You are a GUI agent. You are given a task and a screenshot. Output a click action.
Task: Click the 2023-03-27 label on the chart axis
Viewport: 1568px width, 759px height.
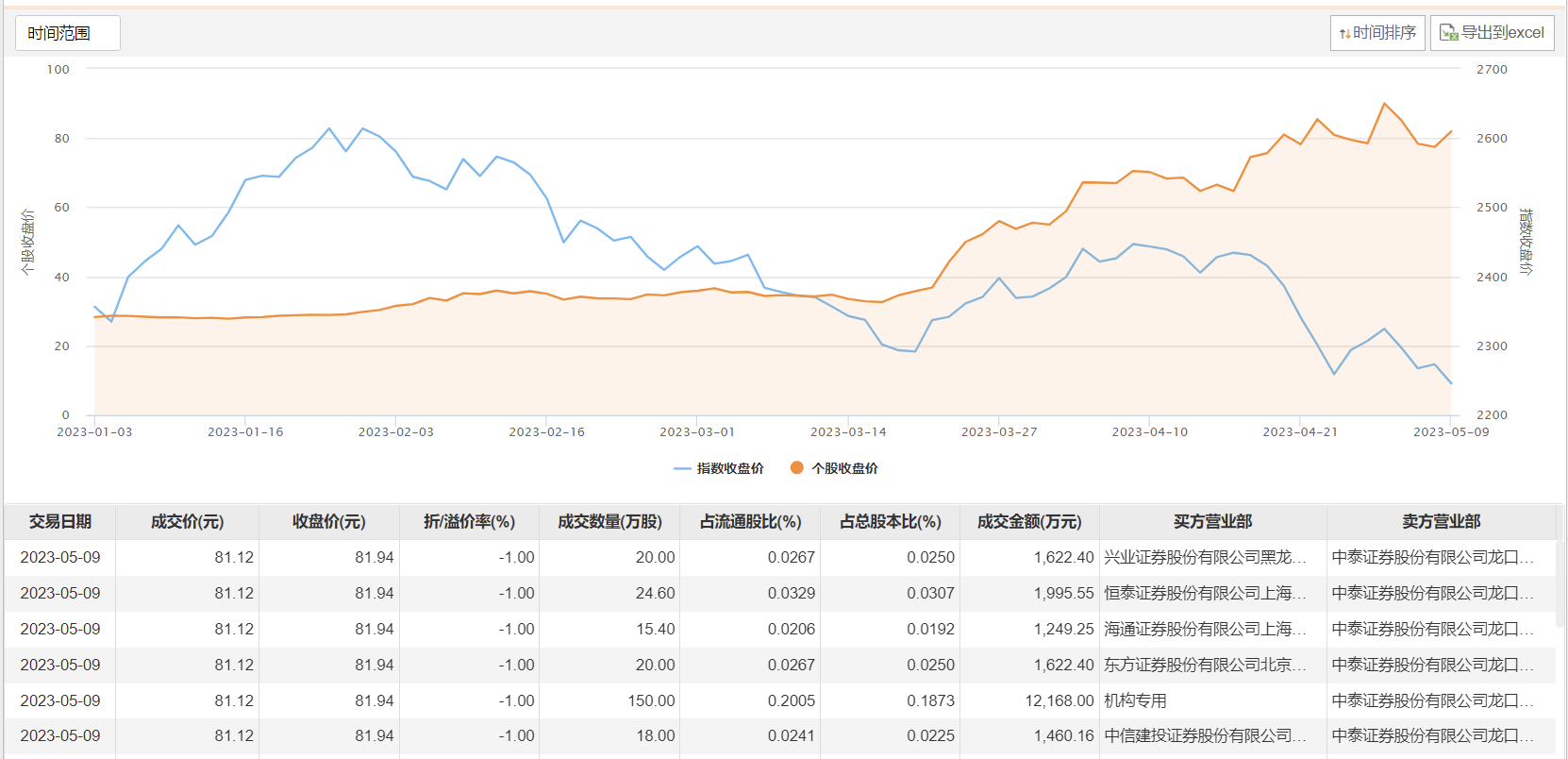click(x=999, y=432)
